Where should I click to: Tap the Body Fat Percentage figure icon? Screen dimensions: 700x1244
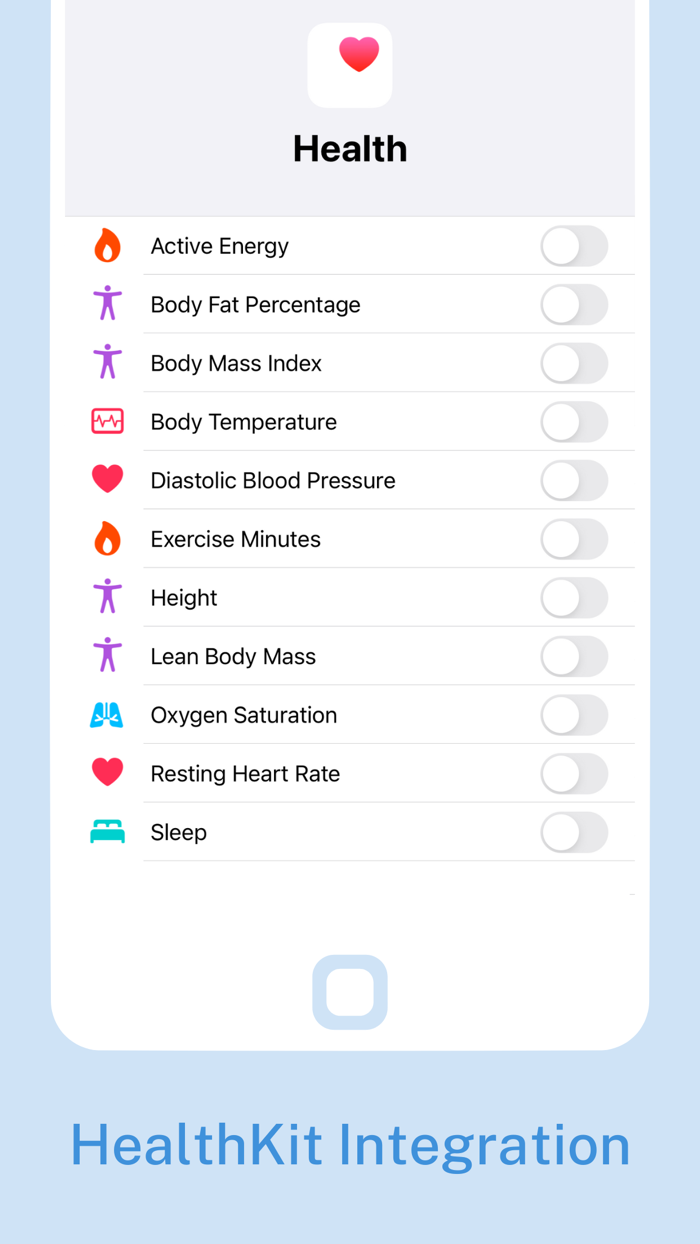point(107,303)
